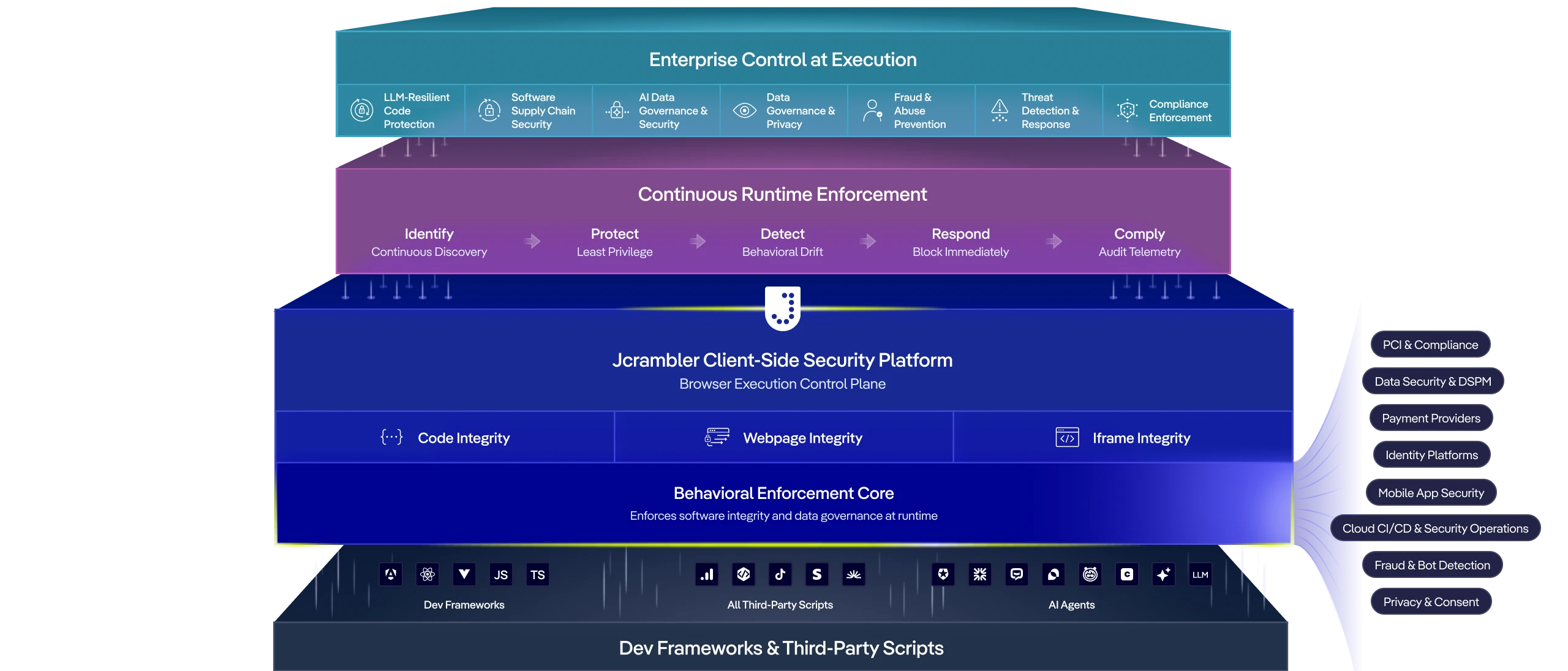Click the Code Integrity curly-braces icon
Image resolution: width=1568 pixels, height=671 pixels.
(x=391, y=437)
